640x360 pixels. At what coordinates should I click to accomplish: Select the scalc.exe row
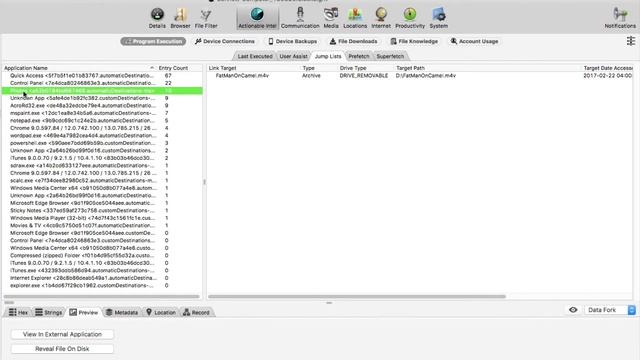click(102, 180)
